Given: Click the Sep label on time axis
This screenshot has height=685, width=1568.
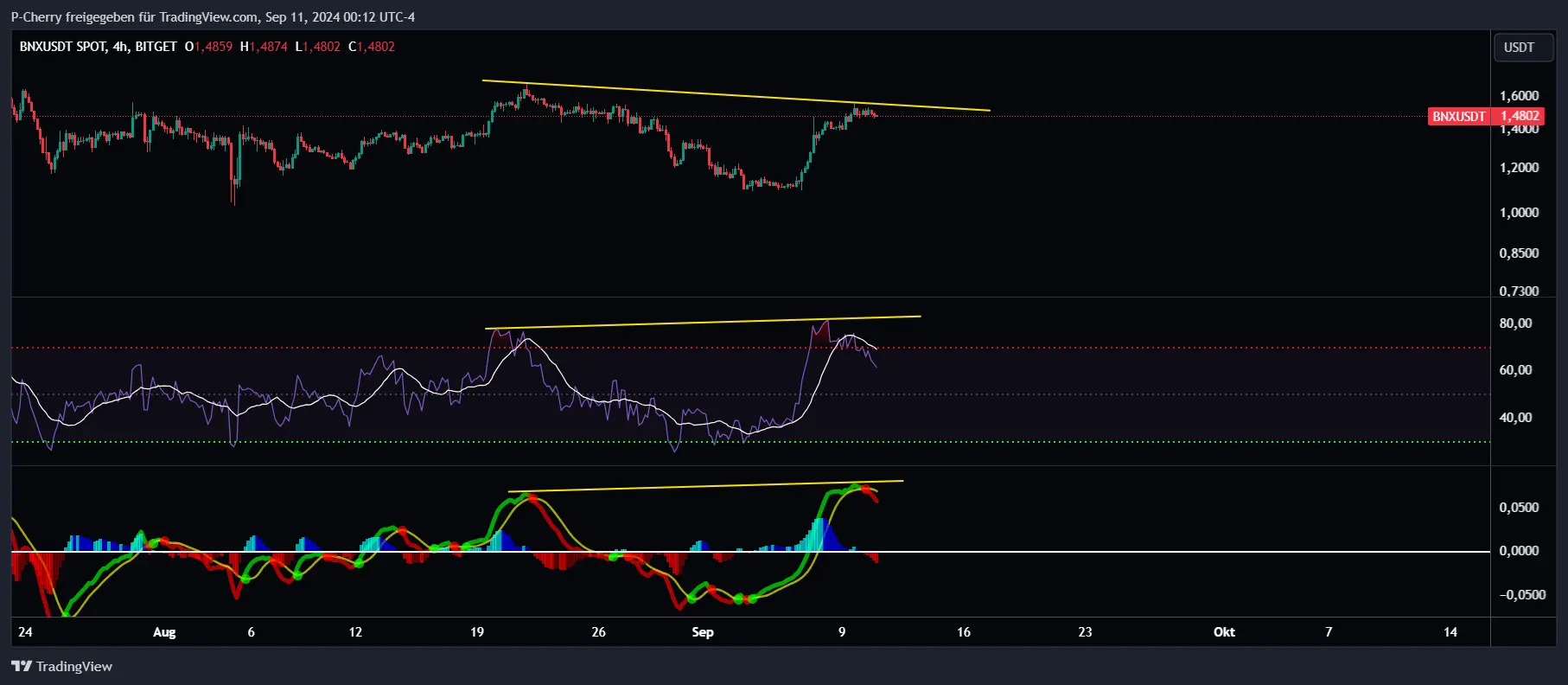Looking at the screenshot, I should (703, 632).
